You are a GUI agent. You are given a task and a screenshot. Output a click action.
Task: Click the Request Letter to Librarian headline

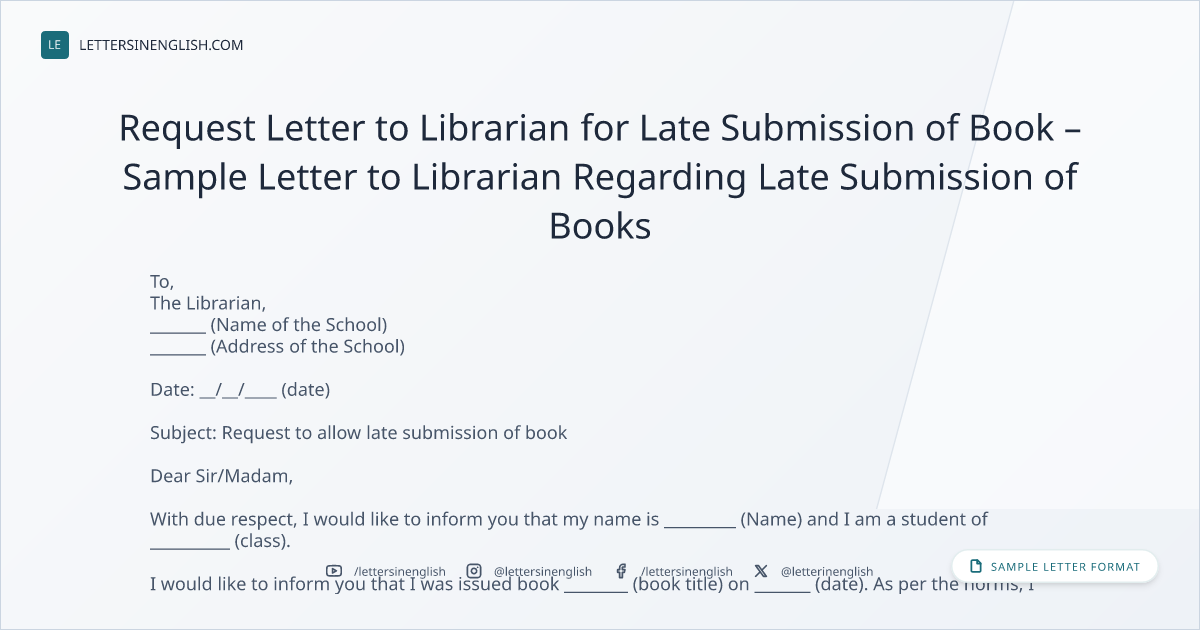[600, 177]
